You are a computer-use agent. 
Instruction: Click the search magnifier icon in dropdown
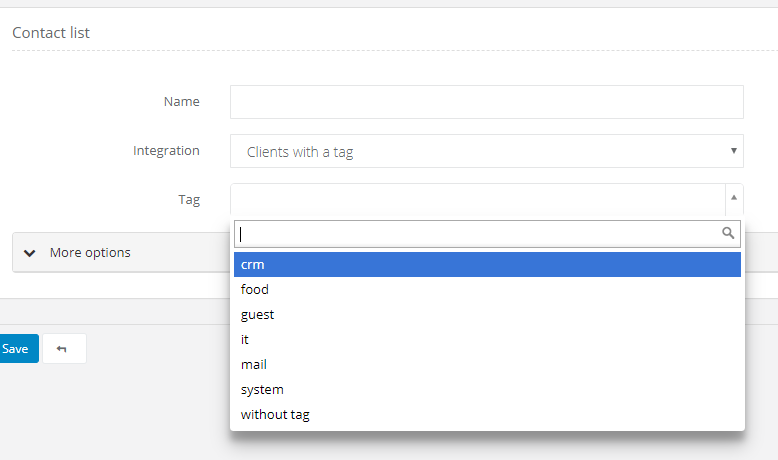[x=728, y=233]
